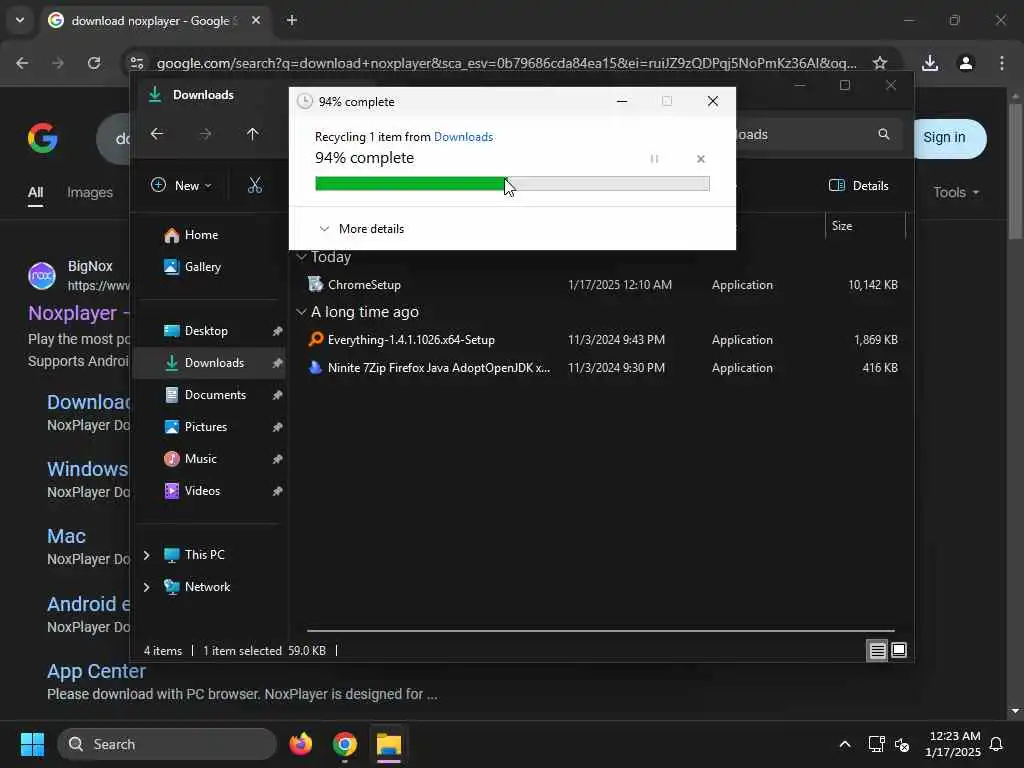Viewport: 1024px width, 768px height.
Task: Launch Firefox from the taskbar
Action: (300, 744)
